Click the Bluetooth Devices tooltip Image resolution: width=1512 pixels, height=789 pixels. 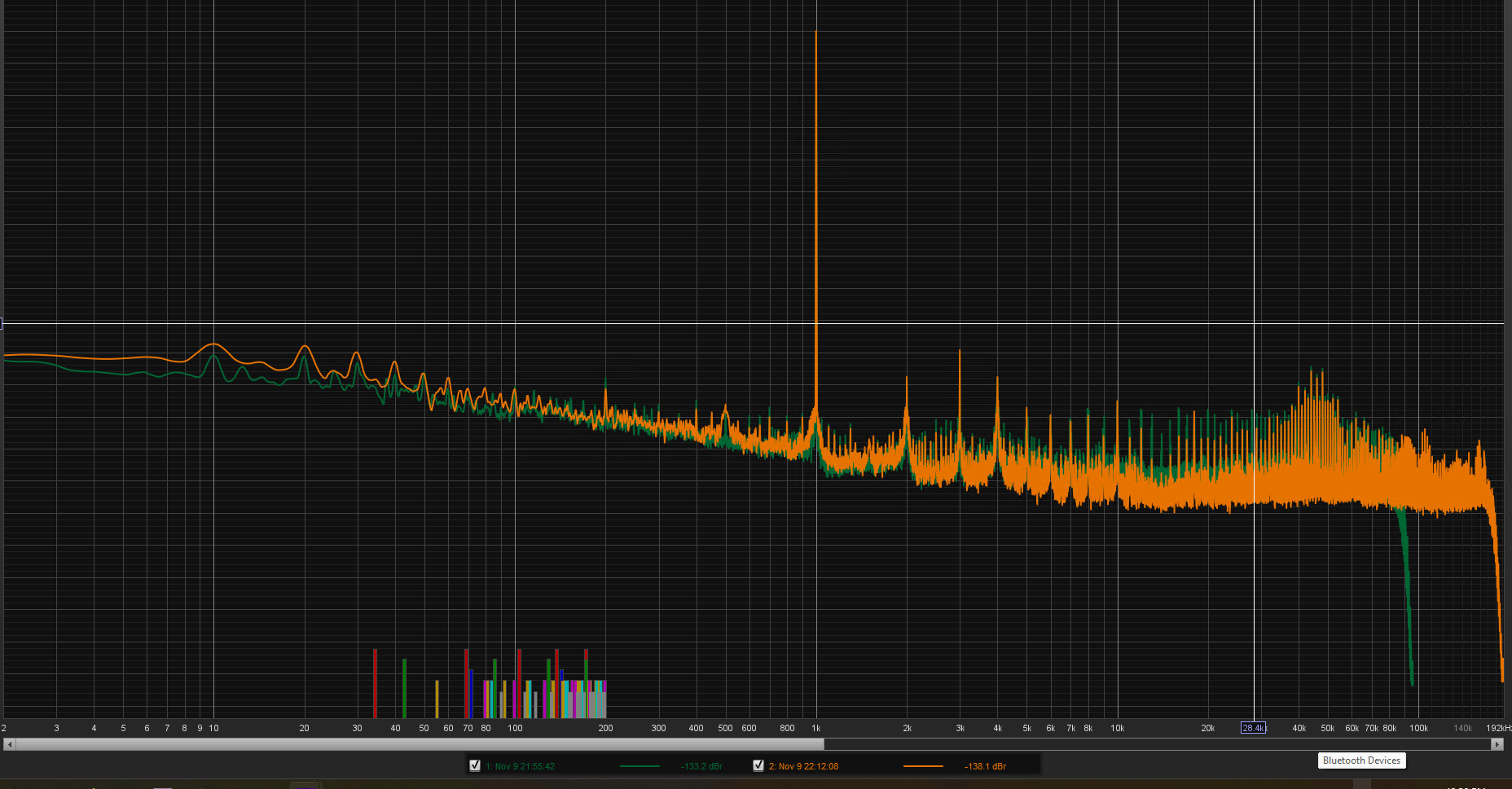1361,761
